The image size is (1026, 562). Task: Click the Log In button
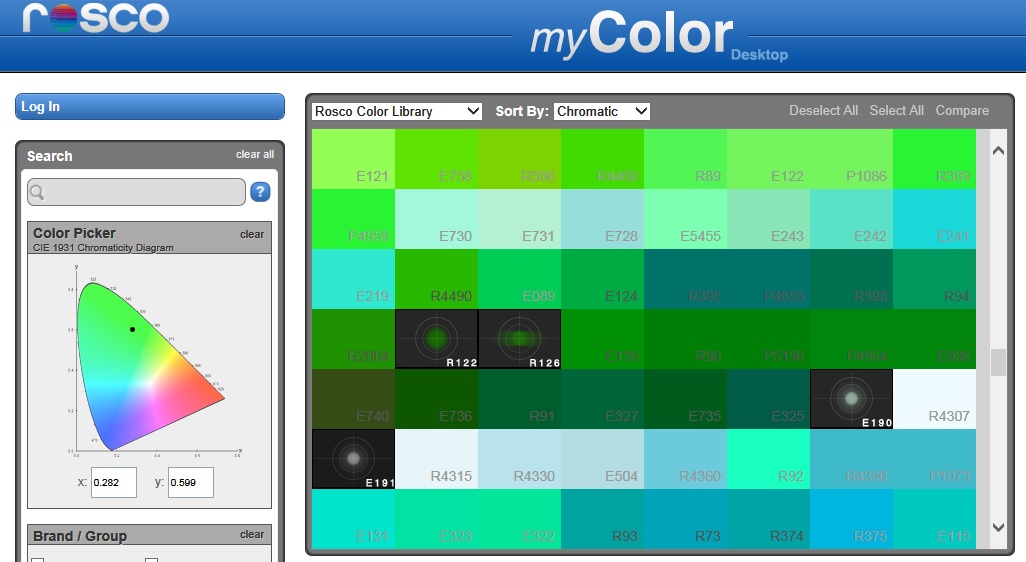click(x=150, y=107)
